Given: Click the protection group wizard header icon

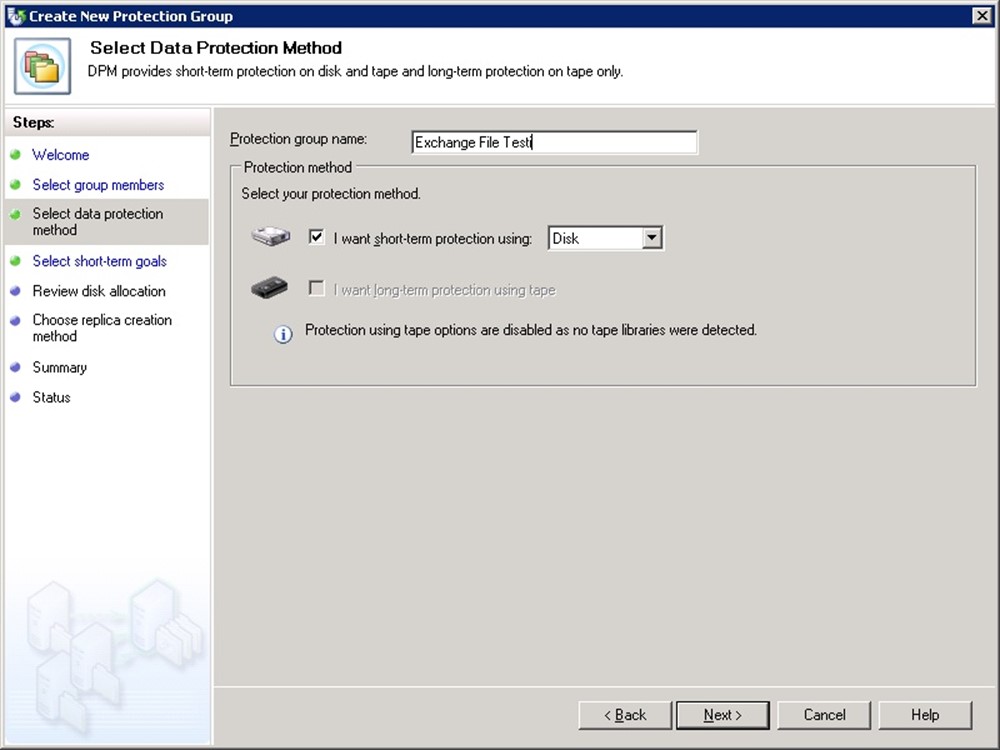Looking at the screenshot, I should click(42, 66).
